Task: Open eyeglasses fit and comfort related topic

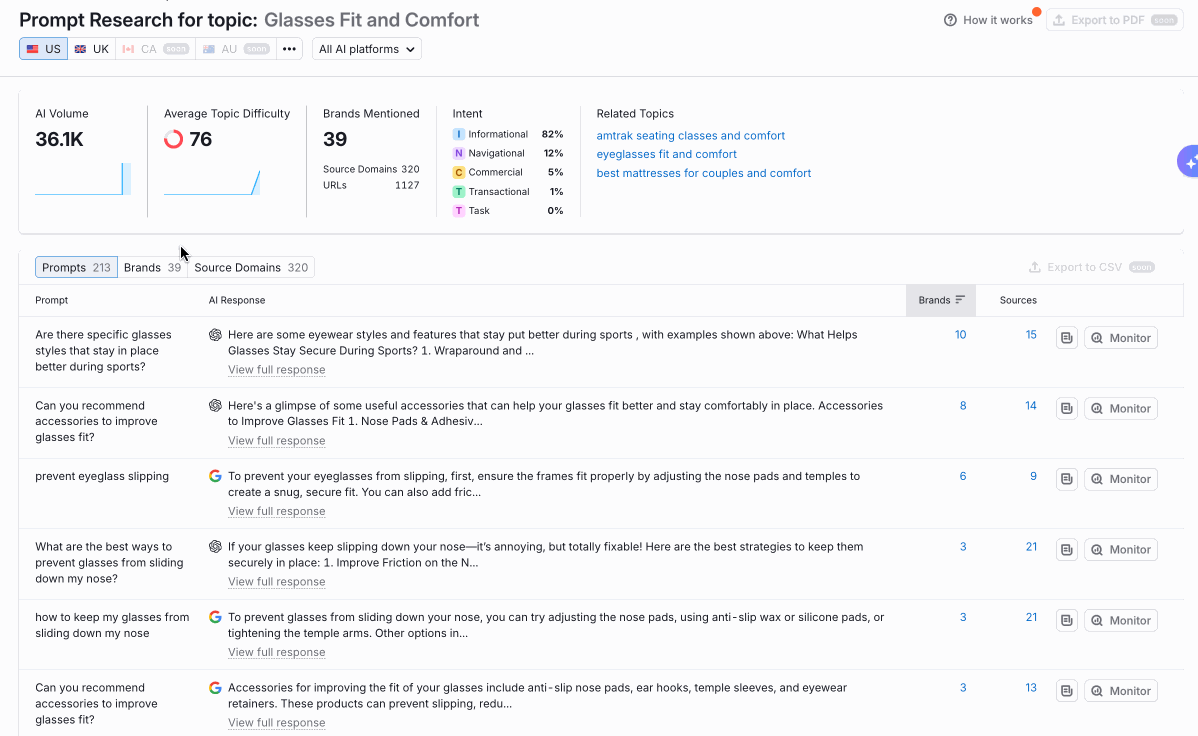Action: pos(666,154)
